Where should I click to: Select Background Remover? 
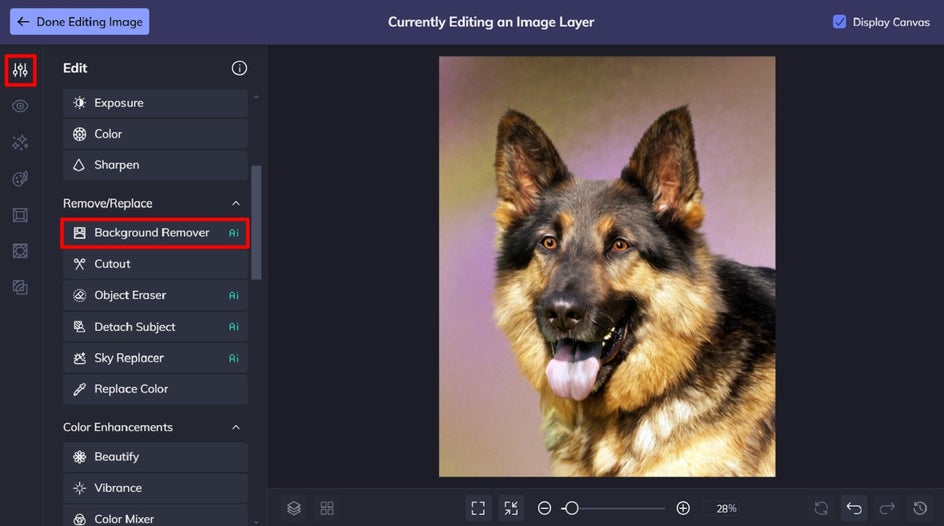(x=155, y=233)
